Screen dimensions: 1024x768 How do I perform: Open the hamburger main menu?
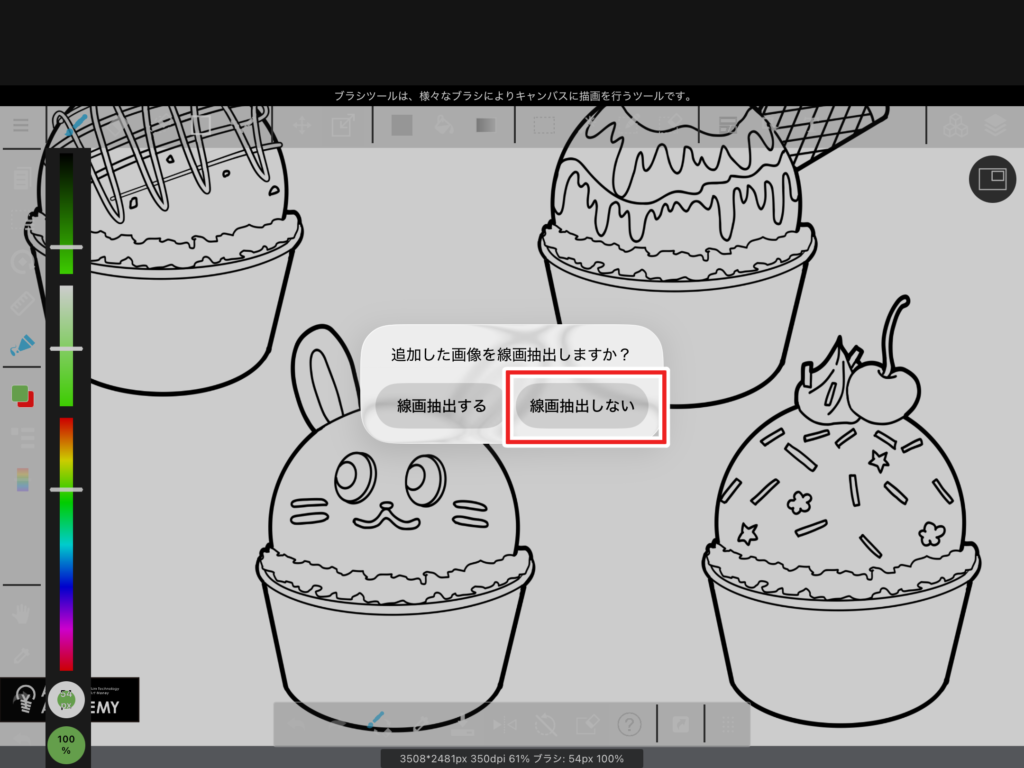tap(20, 126)
